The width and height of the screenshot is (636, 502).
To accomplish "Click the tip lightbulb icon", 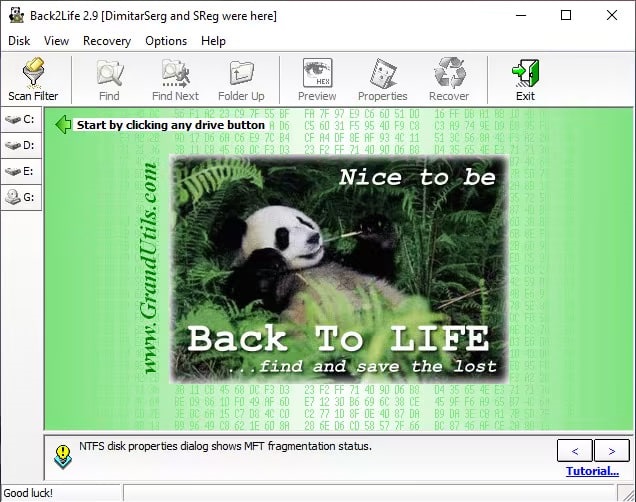I will point(63,457).
